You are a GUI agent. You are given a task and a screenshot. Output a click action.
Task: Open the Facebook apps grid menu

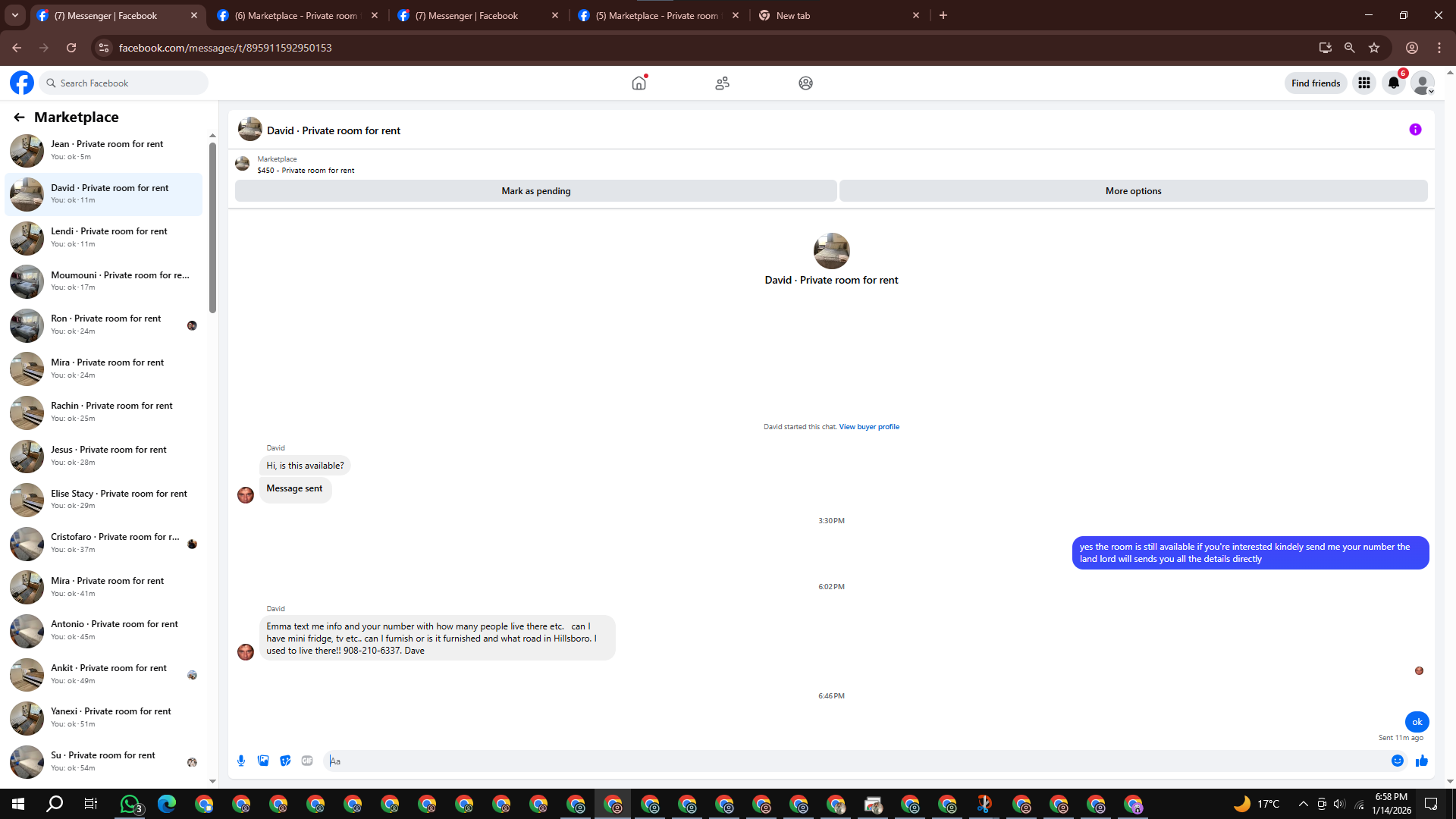pos(1364,83)
